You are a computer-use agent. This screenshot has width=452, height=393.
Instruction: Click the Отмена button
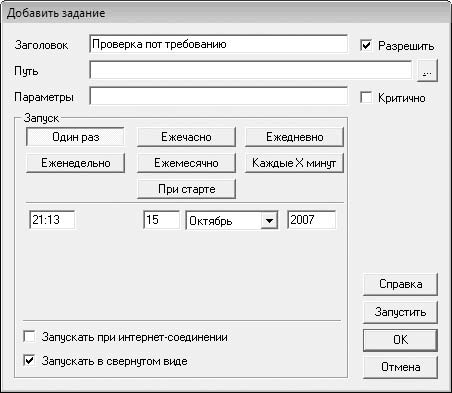point(400,367)
